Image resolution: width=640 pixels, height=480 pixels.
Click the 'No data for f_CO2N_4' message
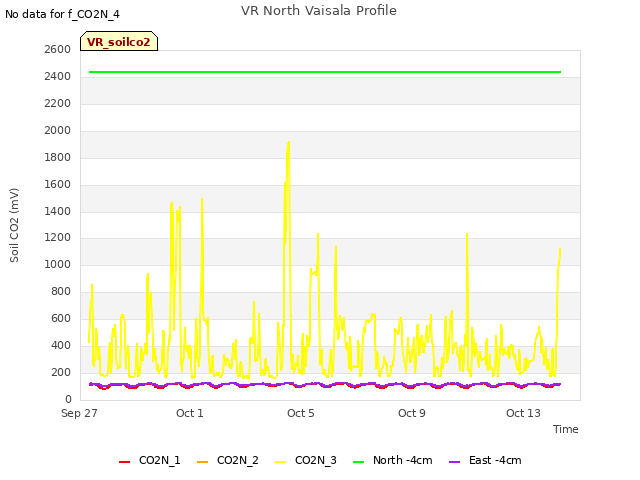point(62,14)
